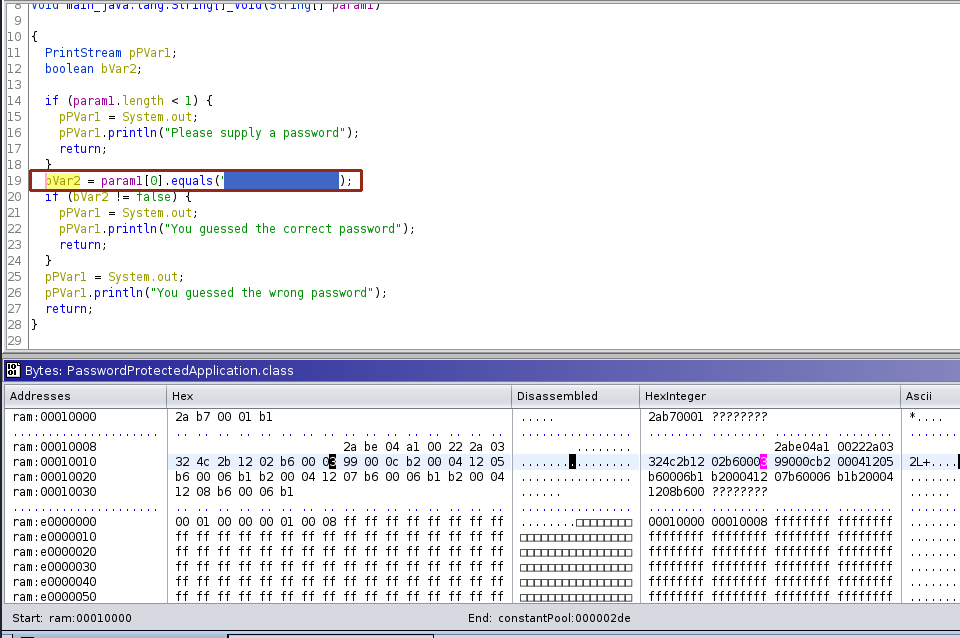Click line number 19 in the gutter
This screenshot has height=638, width=960.
[x=14, y=180]
